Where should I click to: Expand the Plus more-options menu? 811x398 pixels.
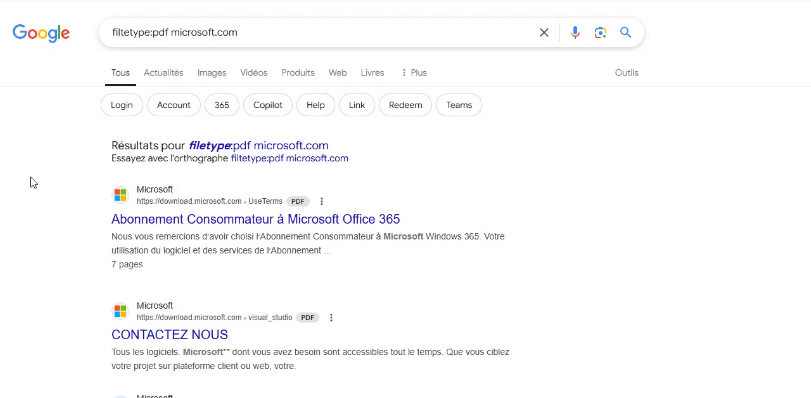[x=414, y=73]
